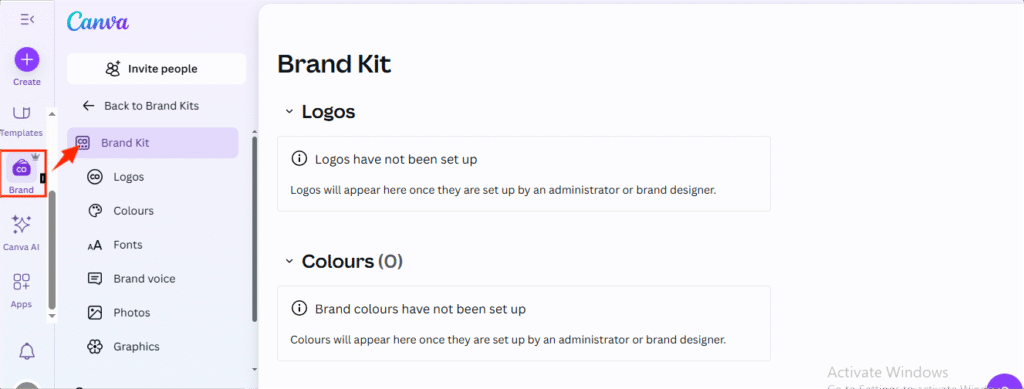Open notifications bell icon
This screenshot has width=1024, height=389.
(27, 352)
